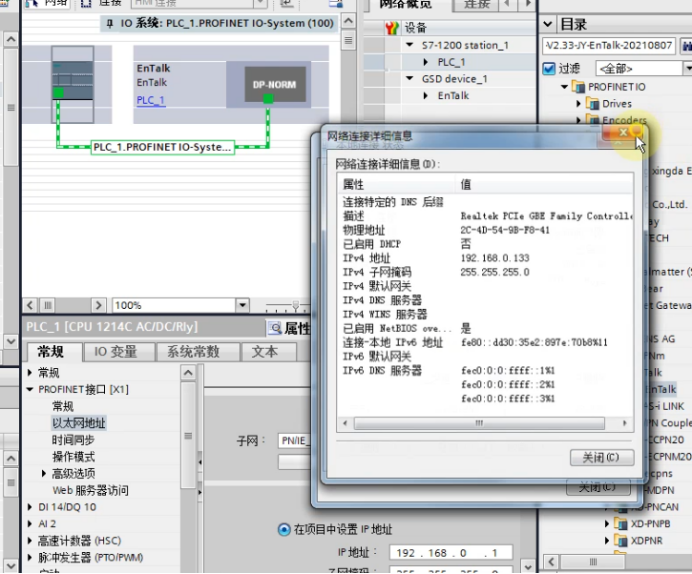Switch to the 文本 tab
Viewport: 692px width, 574px height.
264,352
